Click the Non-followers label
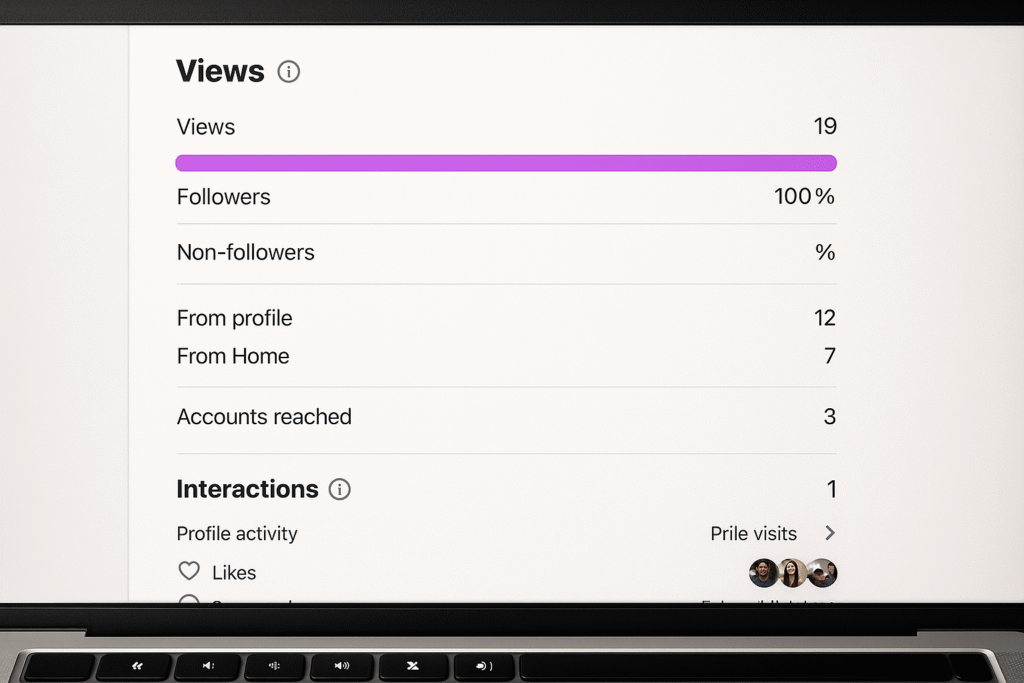Screen dimensions: 1024x683 [246, 253]
